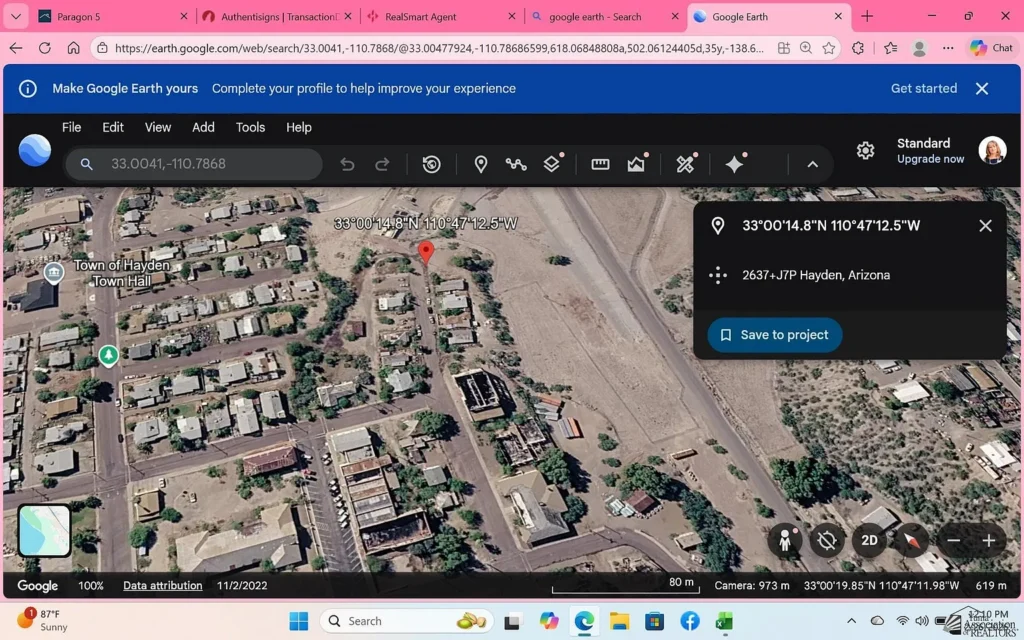Add a placemark pin

(x=481, y=163)
